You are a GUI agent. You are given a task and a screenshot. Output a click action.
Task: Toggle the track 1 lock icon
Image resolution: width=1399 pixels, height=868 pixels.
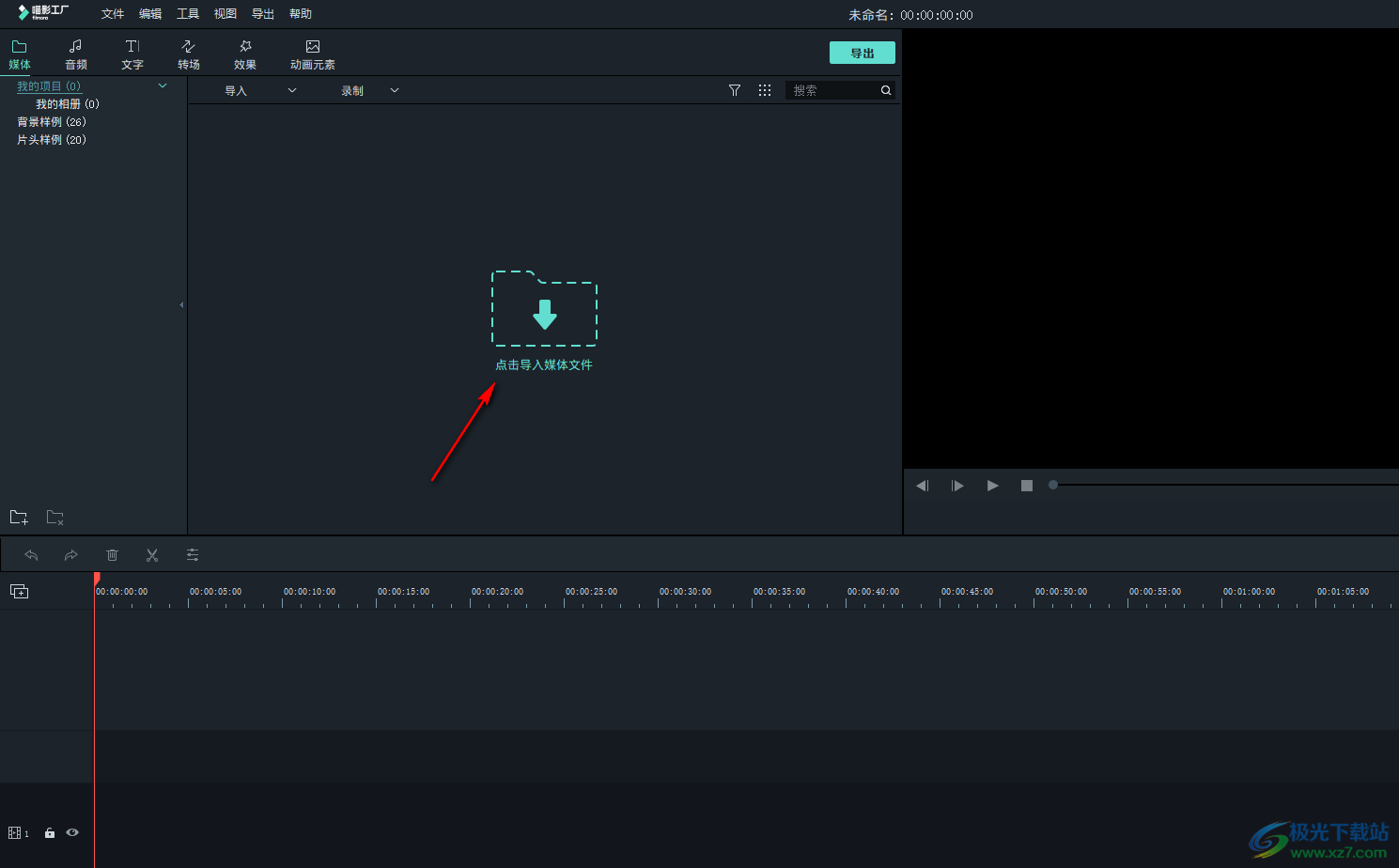pos(50,832)
